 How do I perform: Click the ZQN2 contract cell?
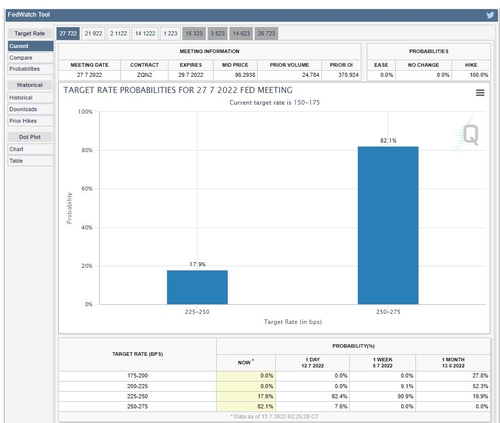click(144, 75)
